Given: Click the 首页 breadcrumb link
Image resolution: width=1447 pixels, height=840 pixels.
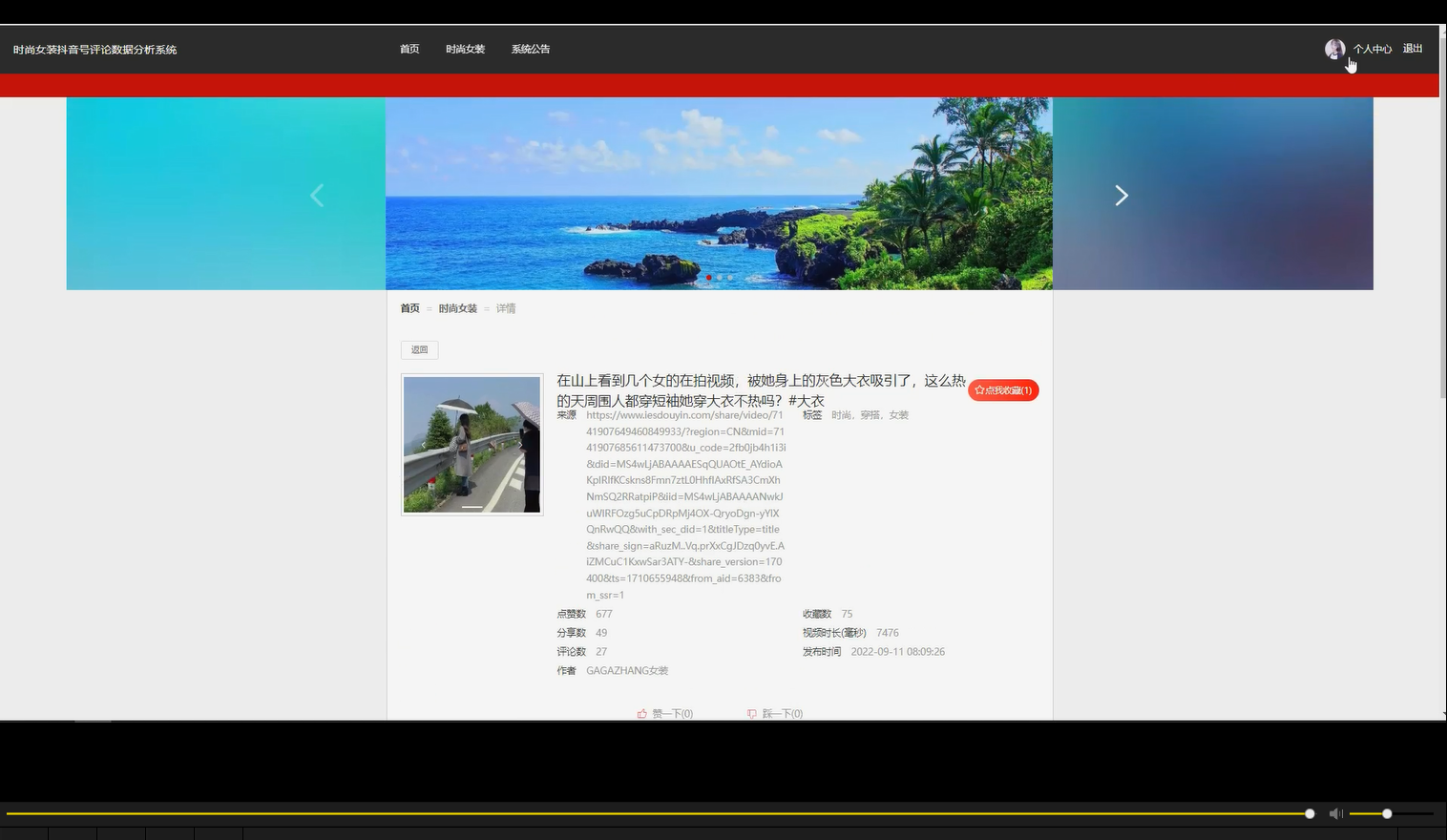Looking at the screenshot, I should tap(409, 308).
